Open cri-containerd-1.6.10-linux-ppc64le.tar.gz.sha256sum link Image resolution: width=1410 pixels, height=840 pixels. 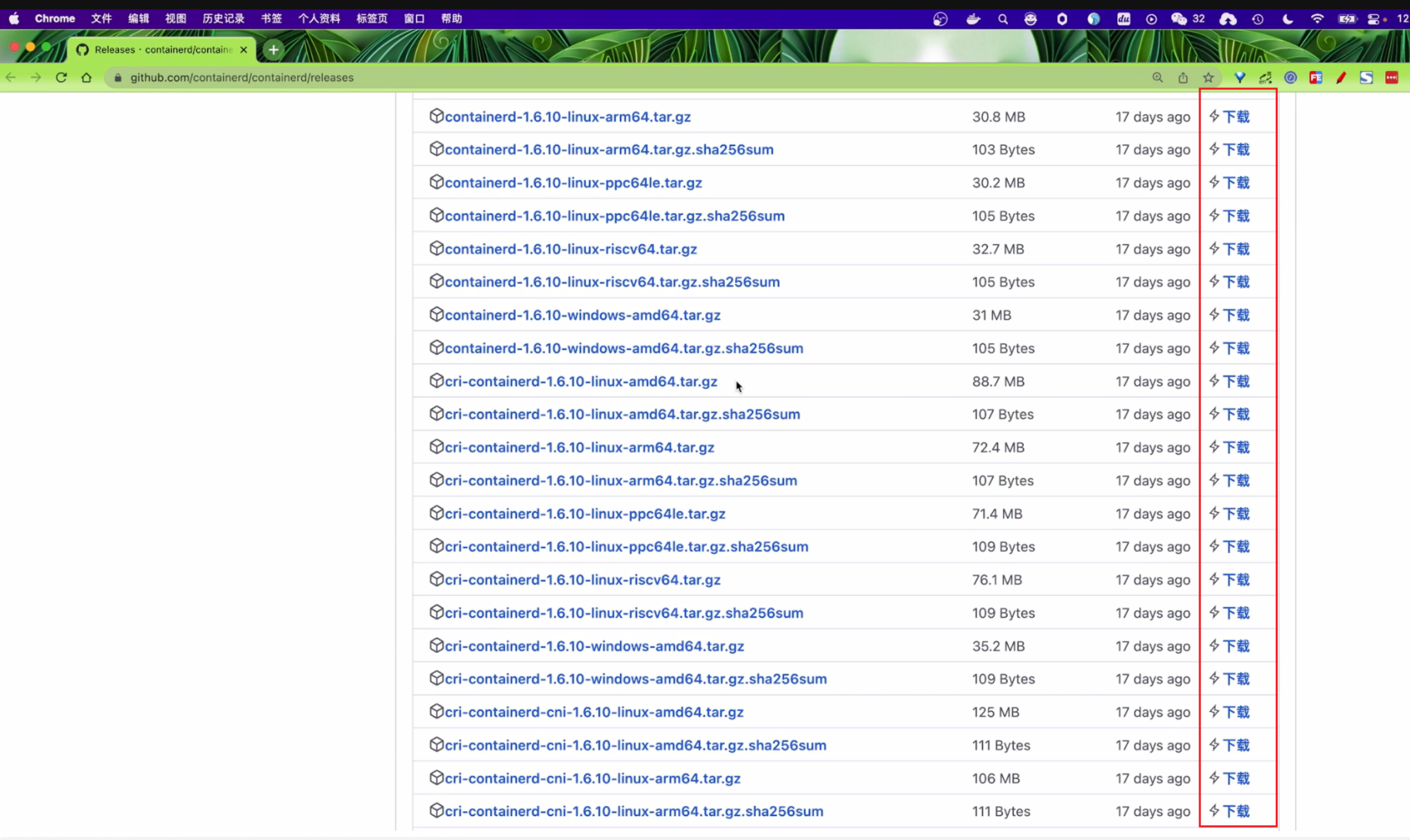point(626,547)
